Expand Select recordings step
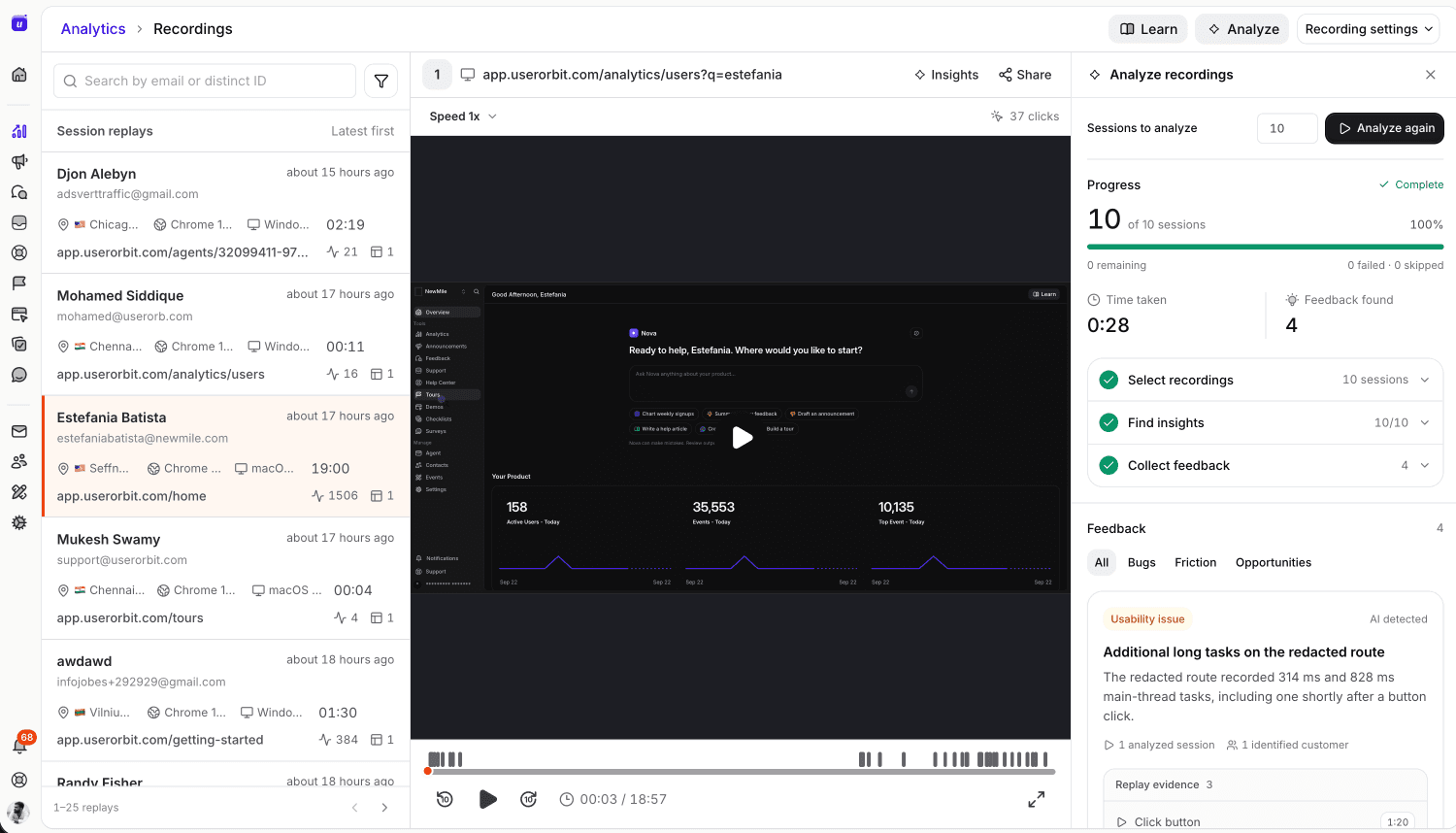The image size is (1456, 833). [x=1265, y=380]
